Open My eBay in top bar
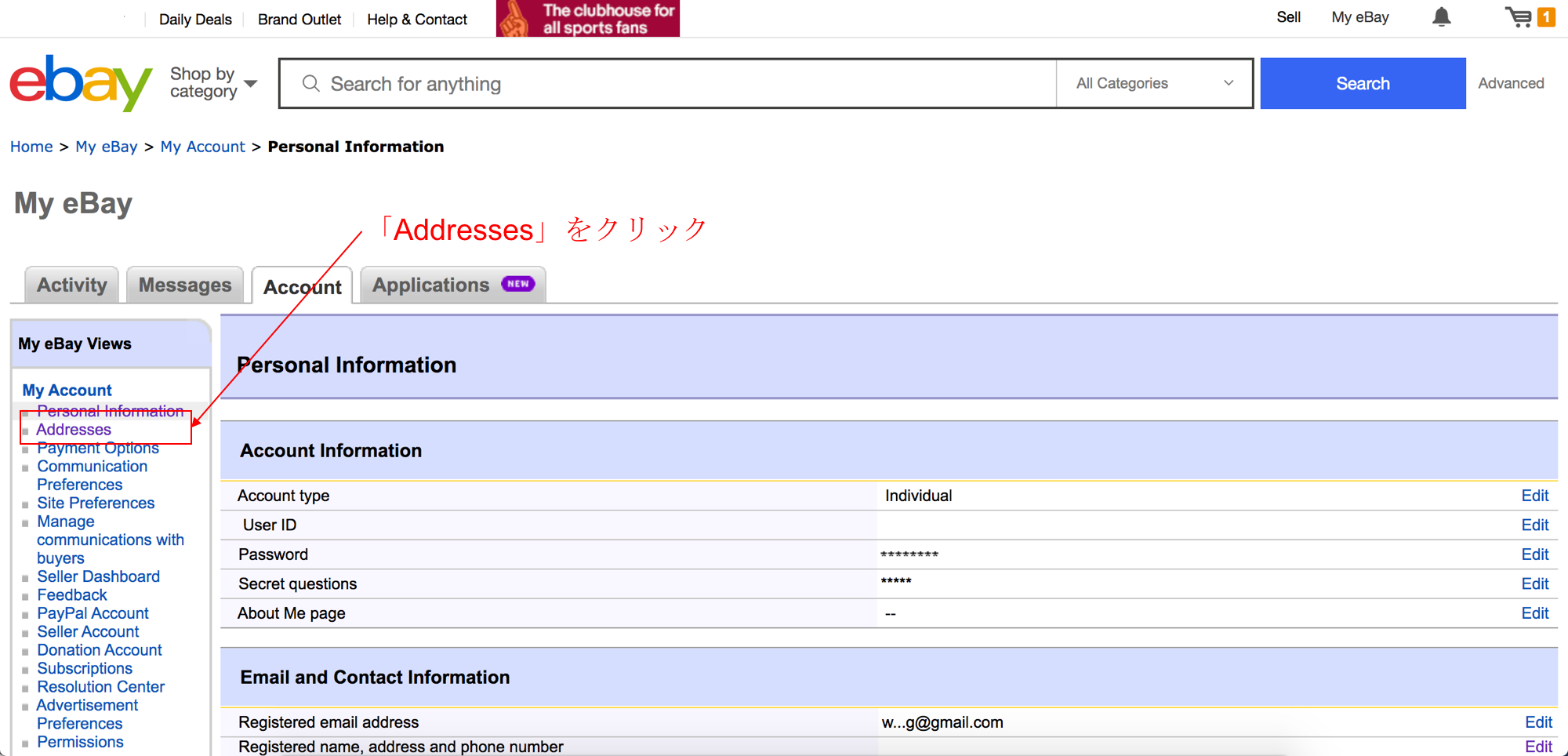Viewport: 1568px width, 756px height. (1360, 17)
